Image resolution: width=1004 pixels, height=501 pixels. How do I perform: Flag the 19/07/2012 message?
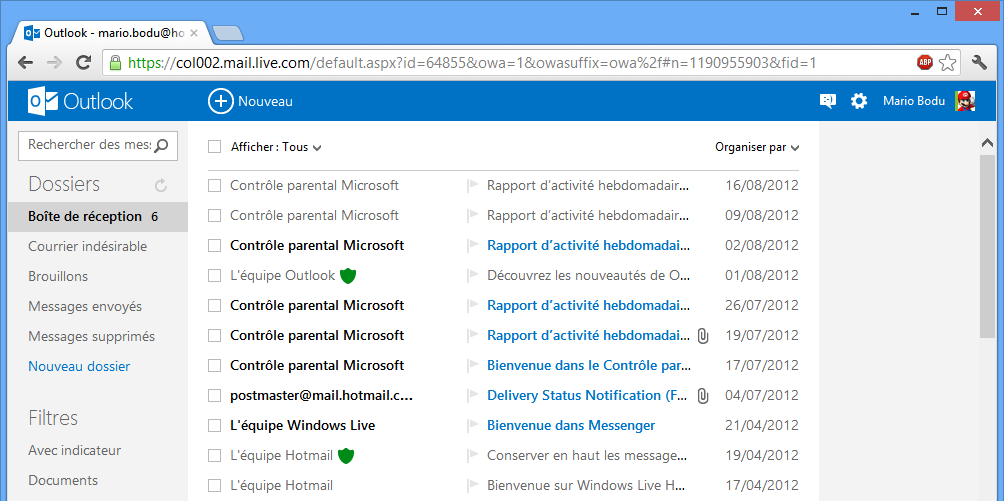coord(473,336)
